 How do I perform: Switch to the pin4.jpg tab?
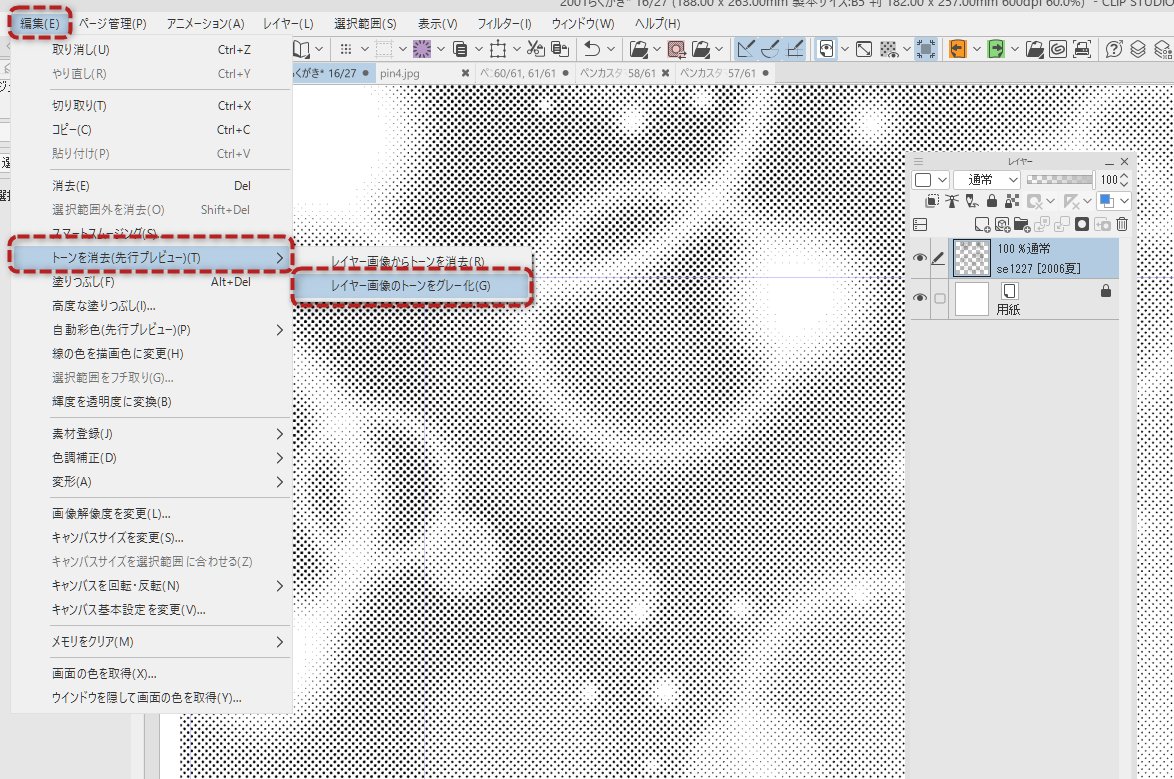pyautogui.click(x=400, y=73)
